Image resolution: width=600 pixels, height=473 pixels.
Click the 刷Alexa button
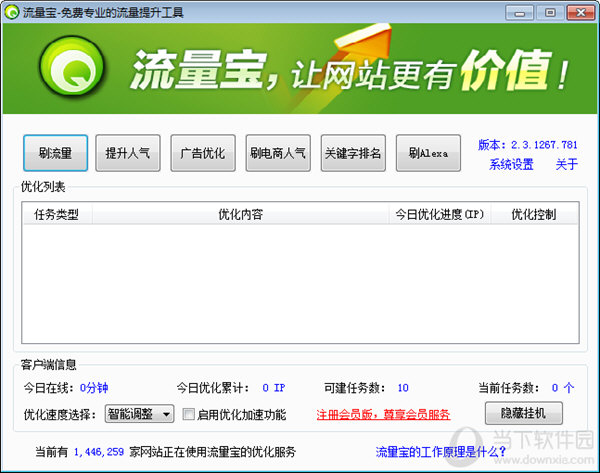[428, 153]
